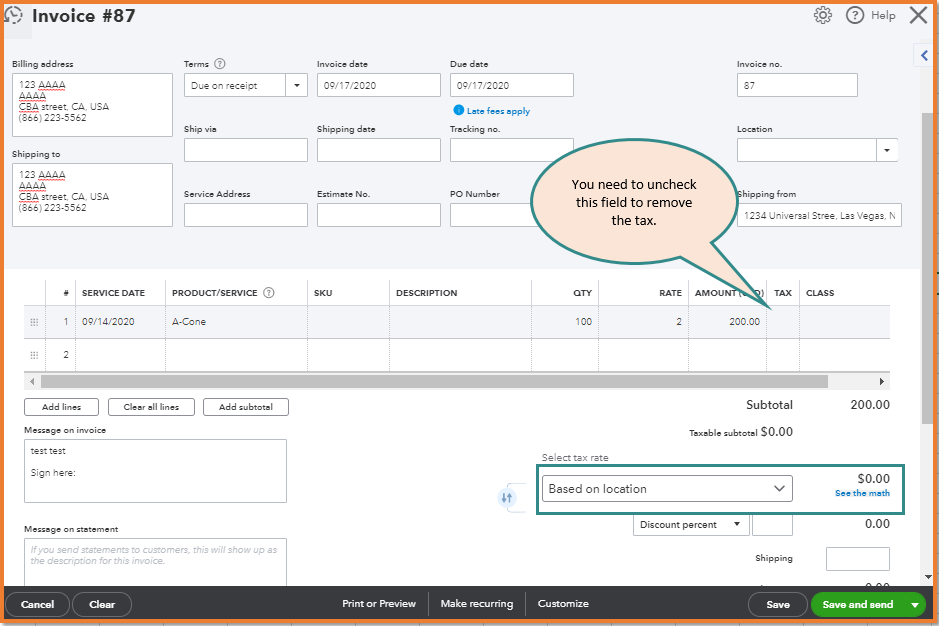The image size is (939, 626).
Task: Click the Due date field
Action: (x=511, y=85)
